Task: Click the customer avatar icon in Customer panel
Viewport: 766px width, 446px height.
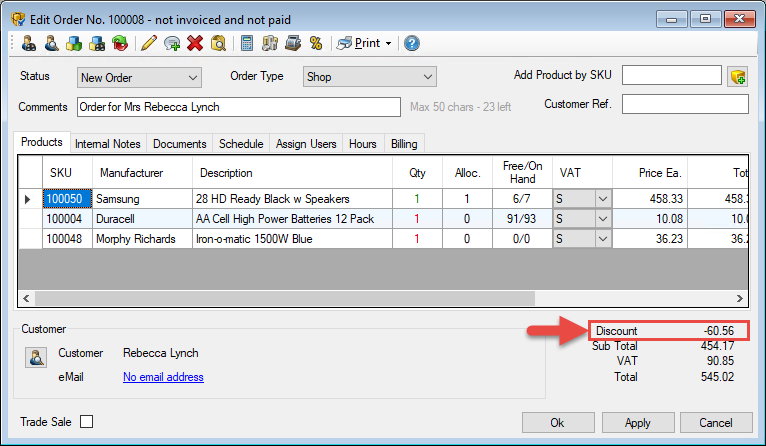Action: (36, 358)
